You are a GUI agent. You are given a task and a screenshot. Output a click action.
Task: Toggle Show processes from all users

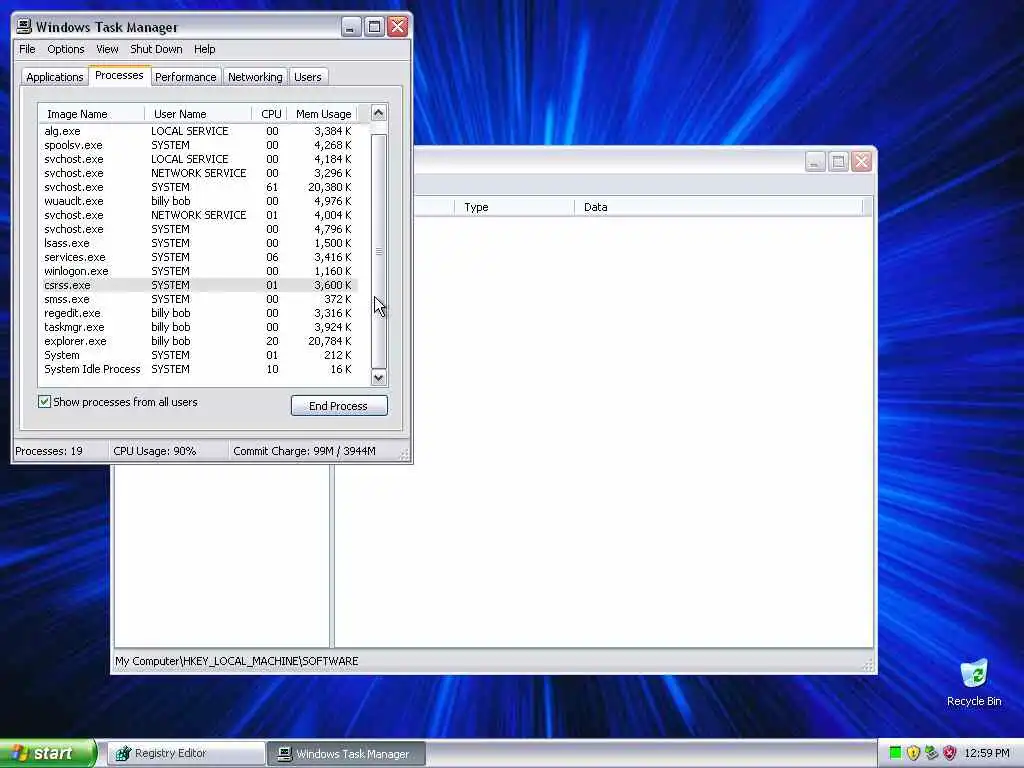[44, 402]
